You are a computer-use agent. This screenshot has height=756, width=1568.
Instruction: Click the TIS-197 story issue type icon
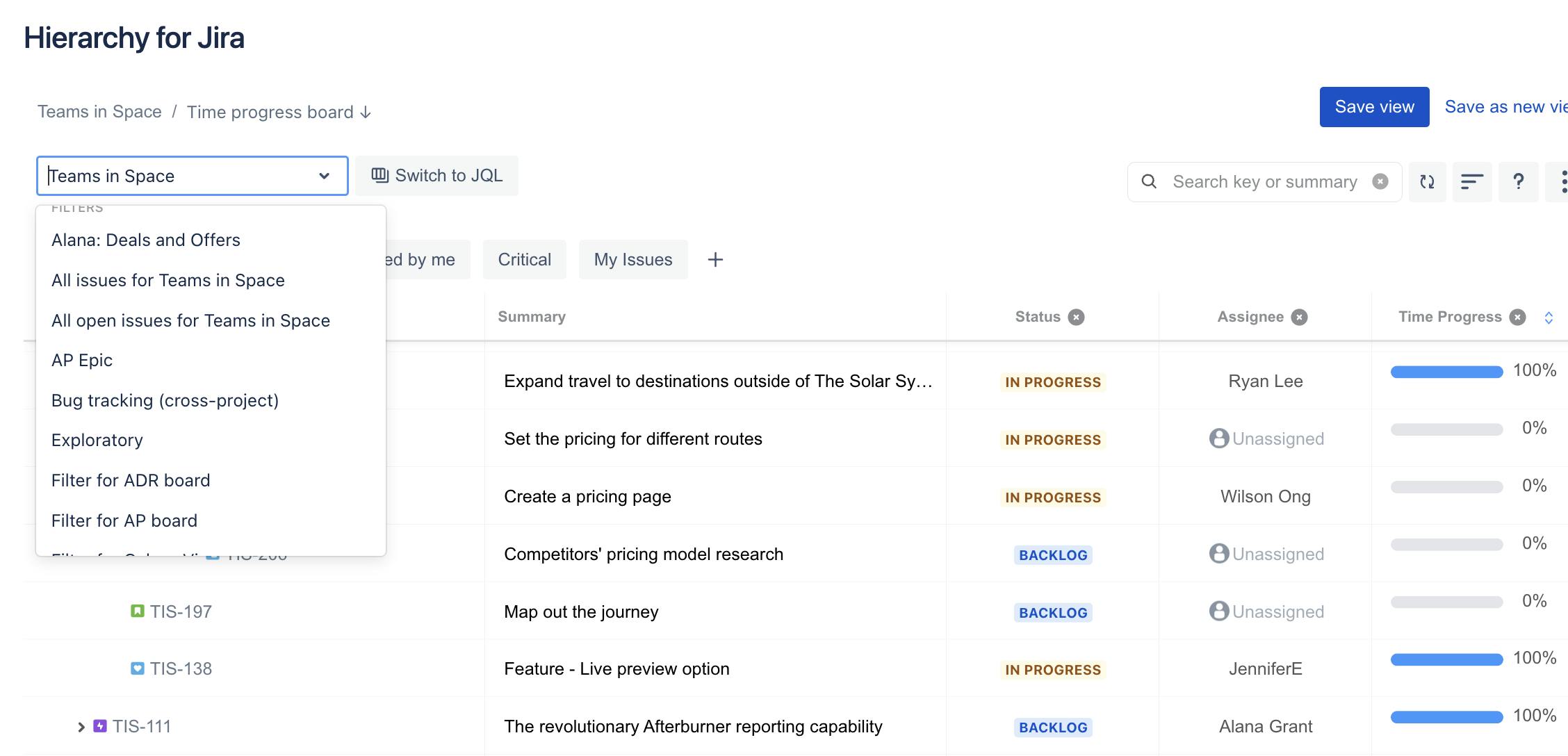click(x=138, y=611)
